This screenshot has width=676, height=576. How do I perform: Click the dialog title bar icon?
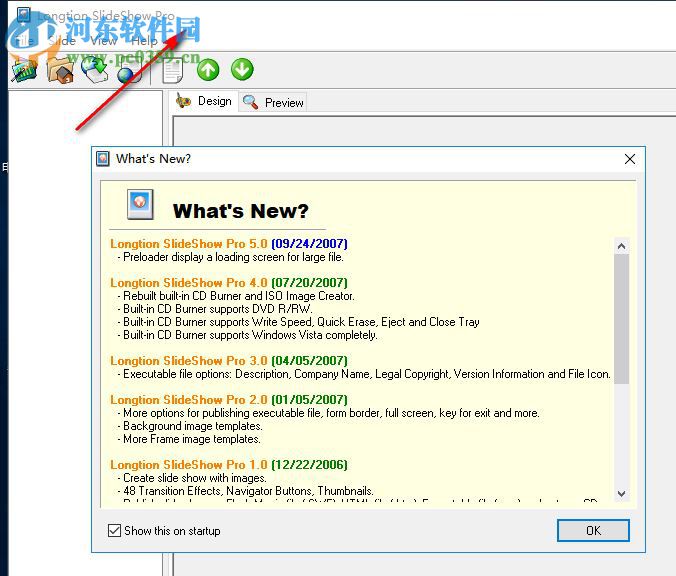coord(103,159)
